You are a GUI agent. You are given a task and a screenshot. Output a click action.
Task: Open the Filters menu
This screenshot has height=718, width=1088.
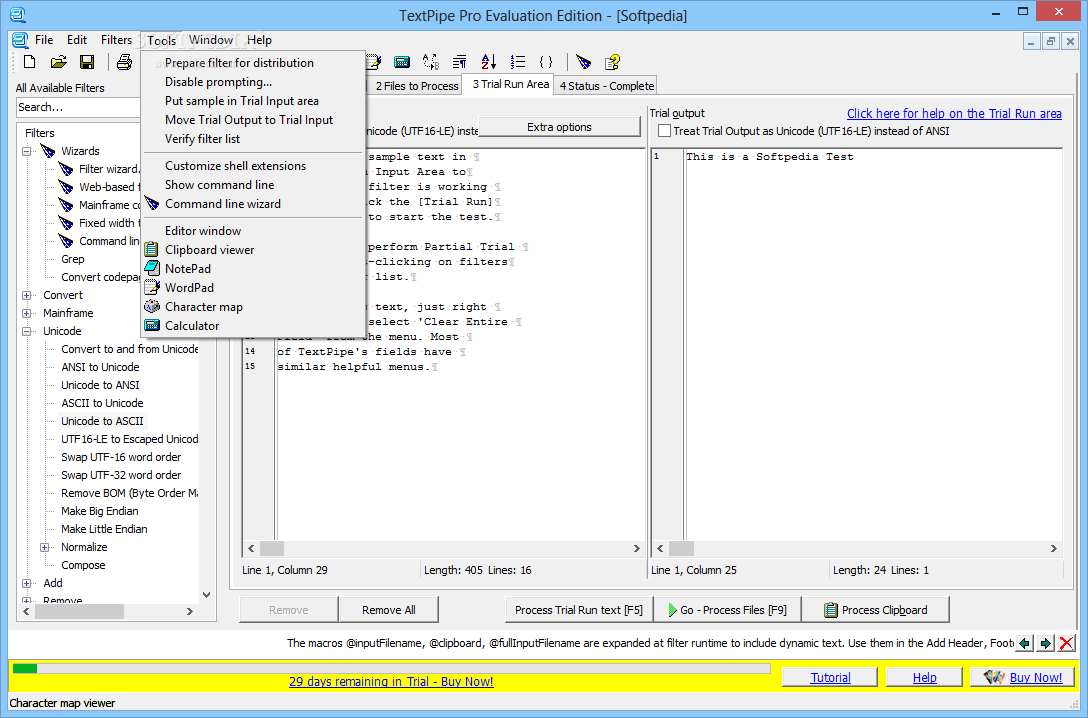(x=116, y=40)
